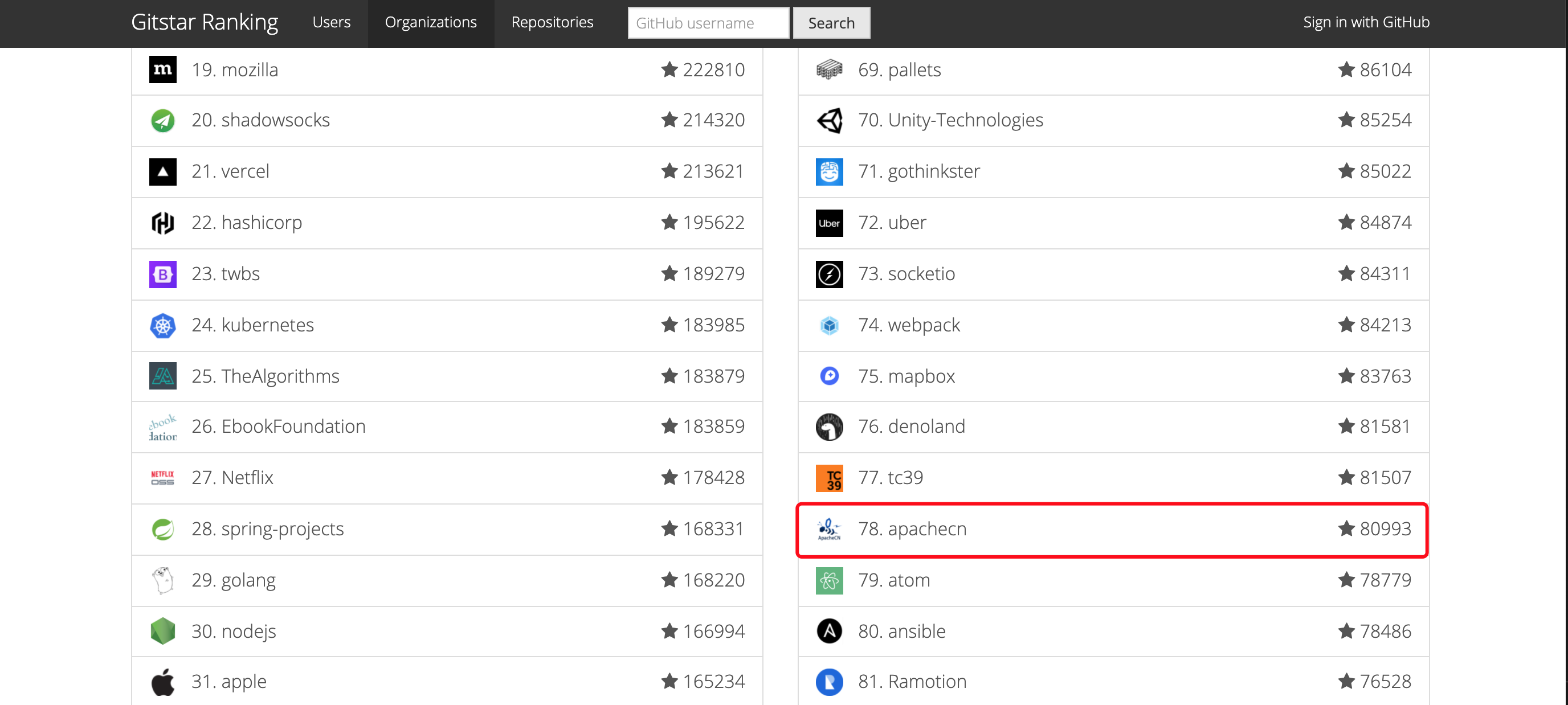Click Sign in with GitHub link
Image resolution: width=1568 pixels, height=705 pixels.
(1366, 23)
